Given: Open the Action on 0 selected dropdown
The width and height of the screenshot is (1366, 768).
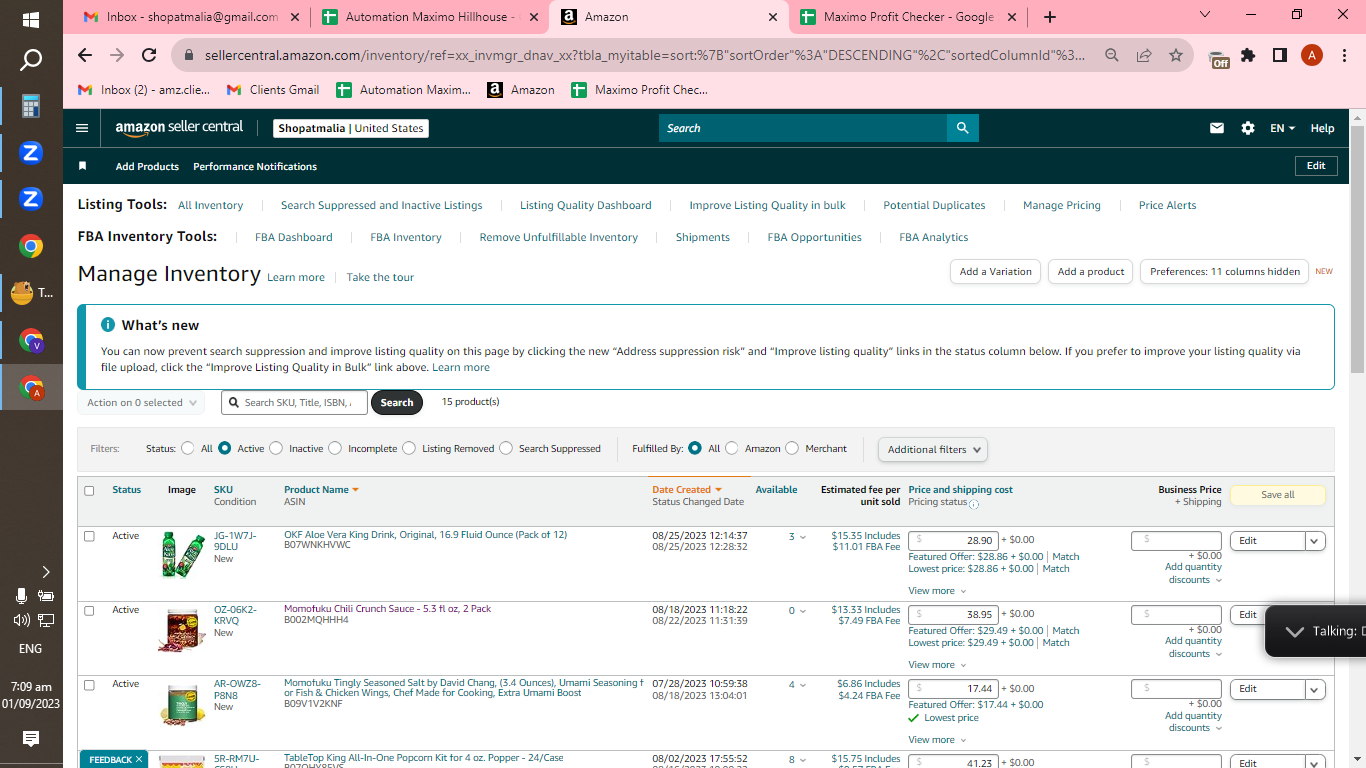Looking at the screenshot, I should (x=141, y=403).
